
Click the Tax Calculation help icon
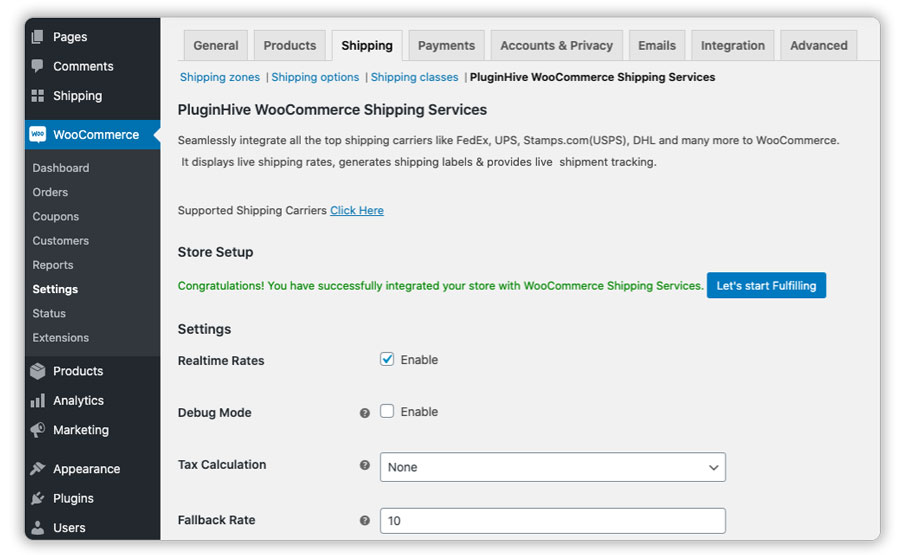(x=364, y=465)
